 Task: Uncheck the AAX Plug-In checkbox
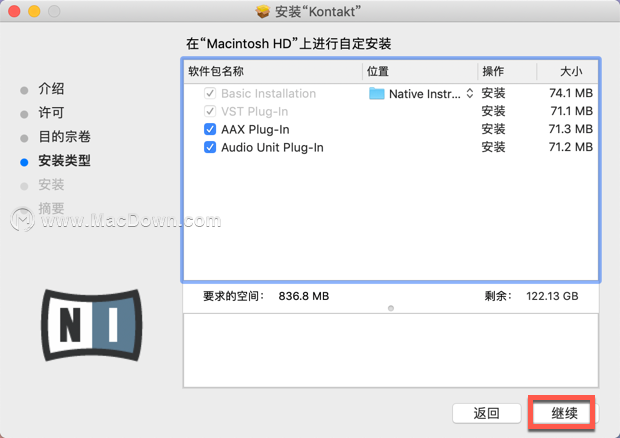[210, 129]
